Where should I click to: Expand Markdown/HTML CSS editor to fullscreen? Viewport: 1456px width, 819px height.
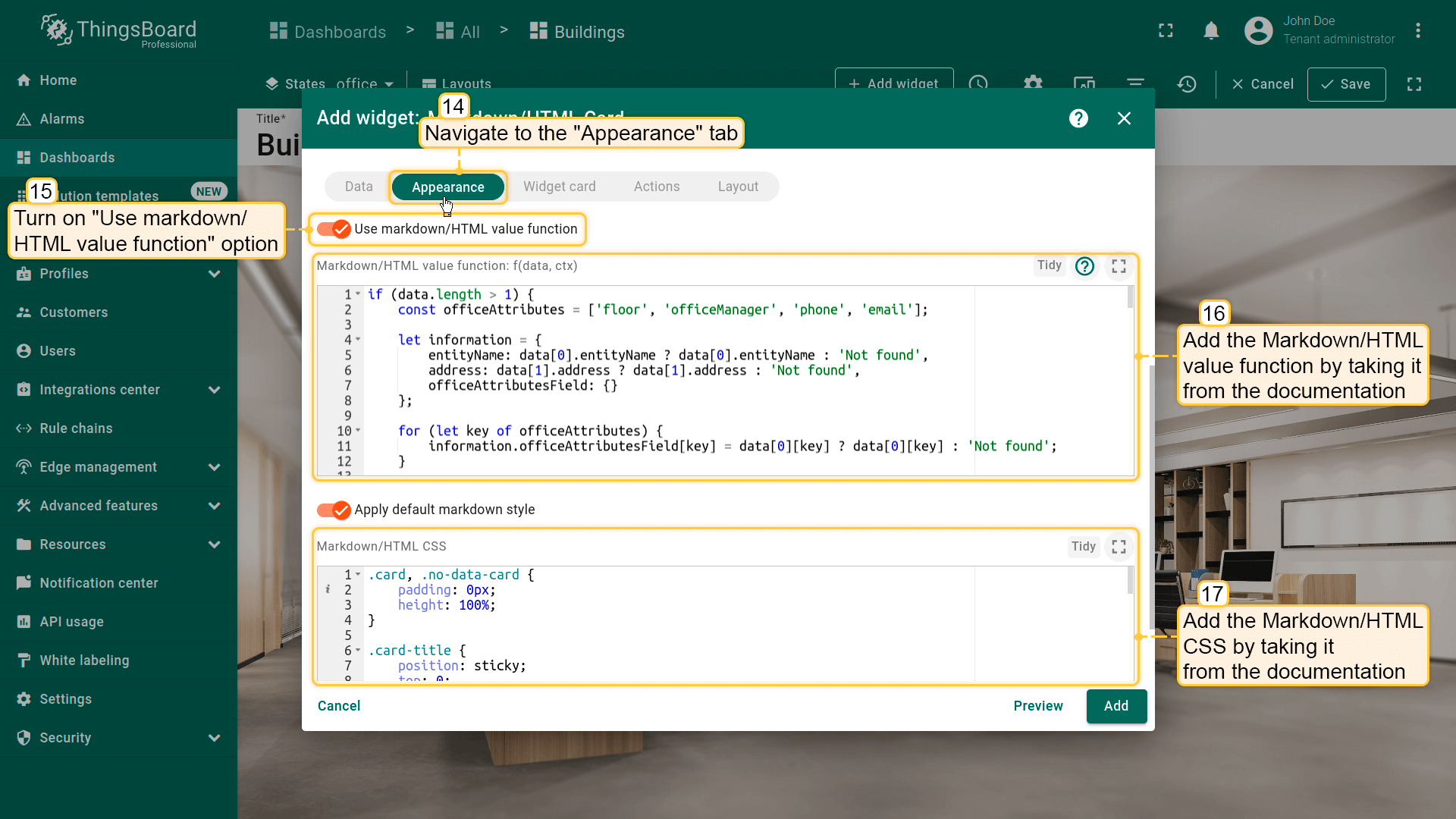[1119, 547]
